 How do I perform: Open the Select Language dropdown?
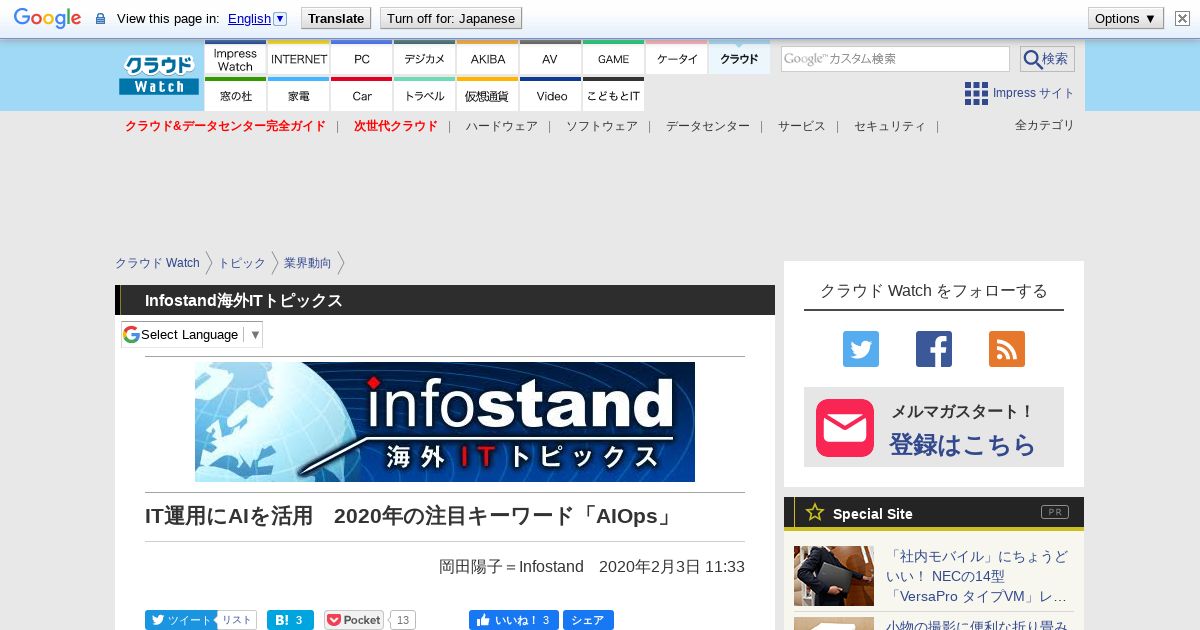click(192, 334)
